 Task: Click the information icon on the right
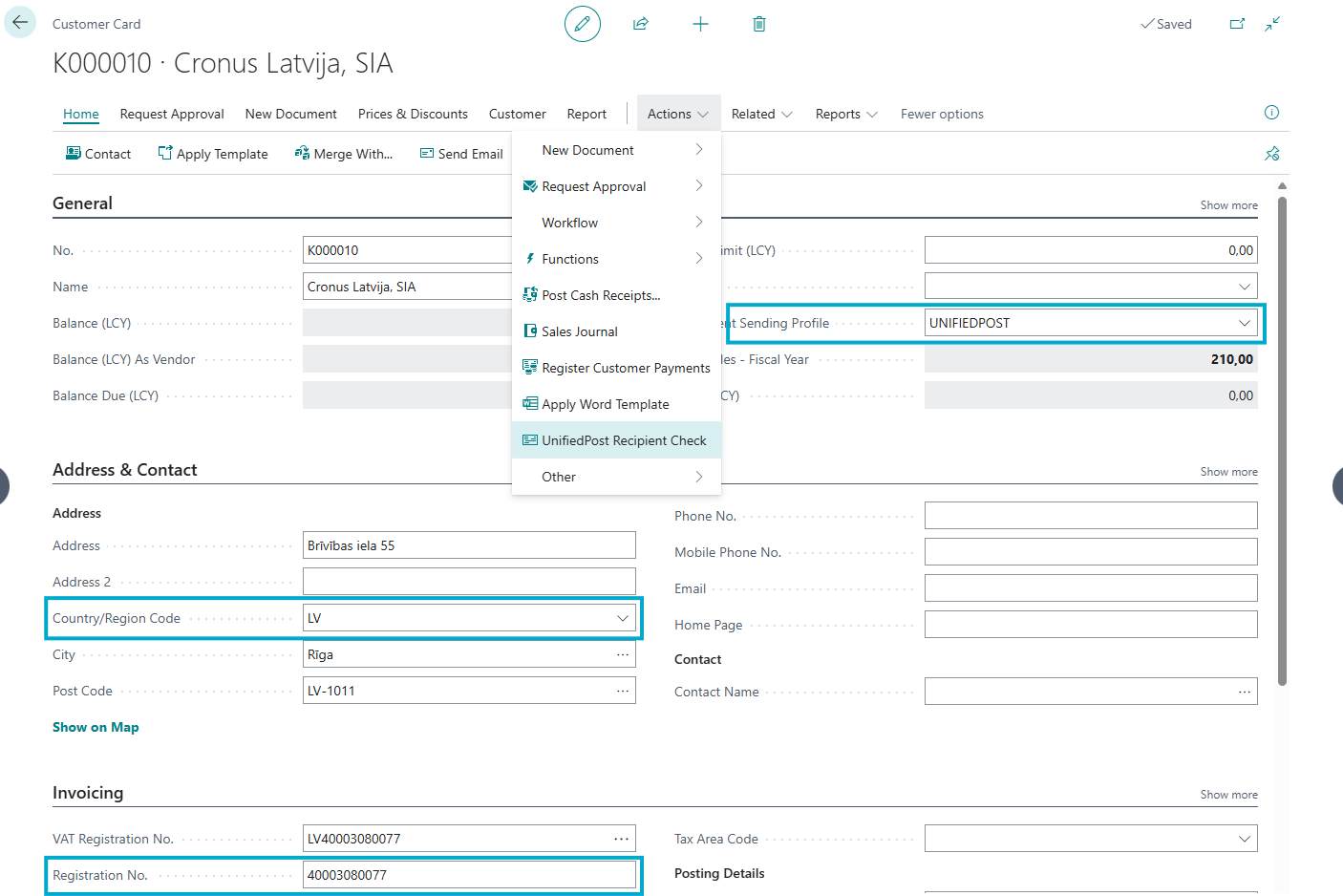(x=1271, y=113)
